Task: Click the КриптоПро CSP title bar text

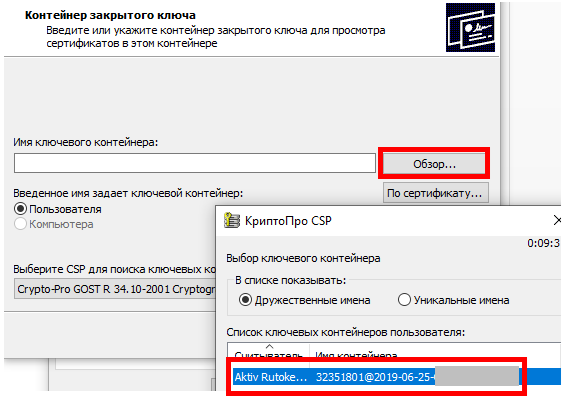Action: pyautogui.click(x=288, y=221)
